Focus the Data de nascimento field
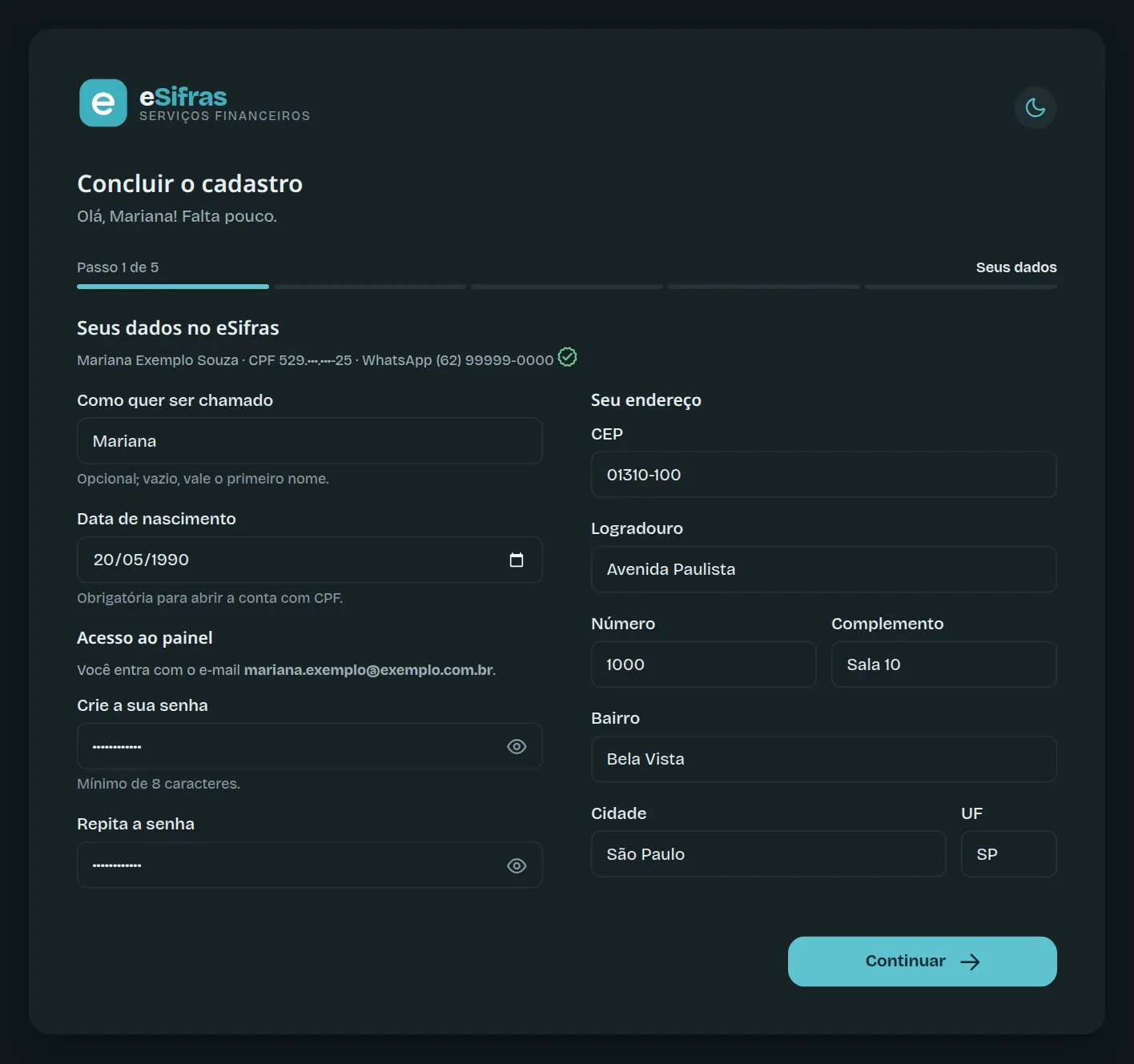 310,560
